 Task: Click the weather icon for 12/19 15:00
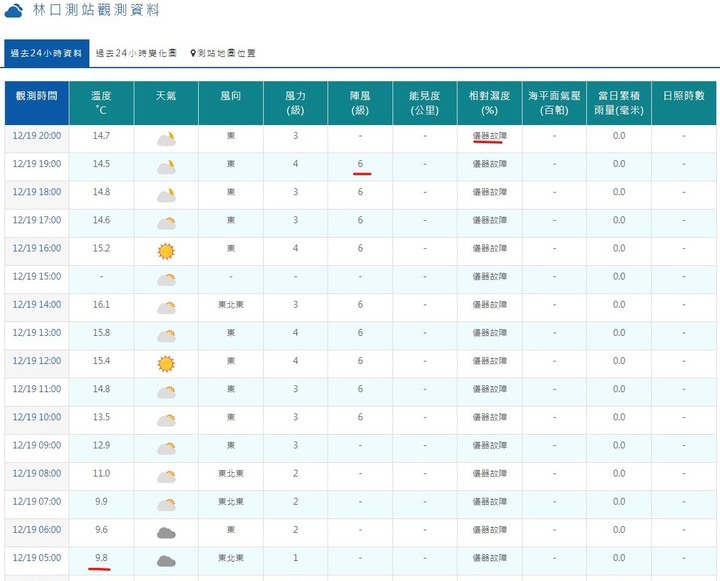[x=166, y=279]
